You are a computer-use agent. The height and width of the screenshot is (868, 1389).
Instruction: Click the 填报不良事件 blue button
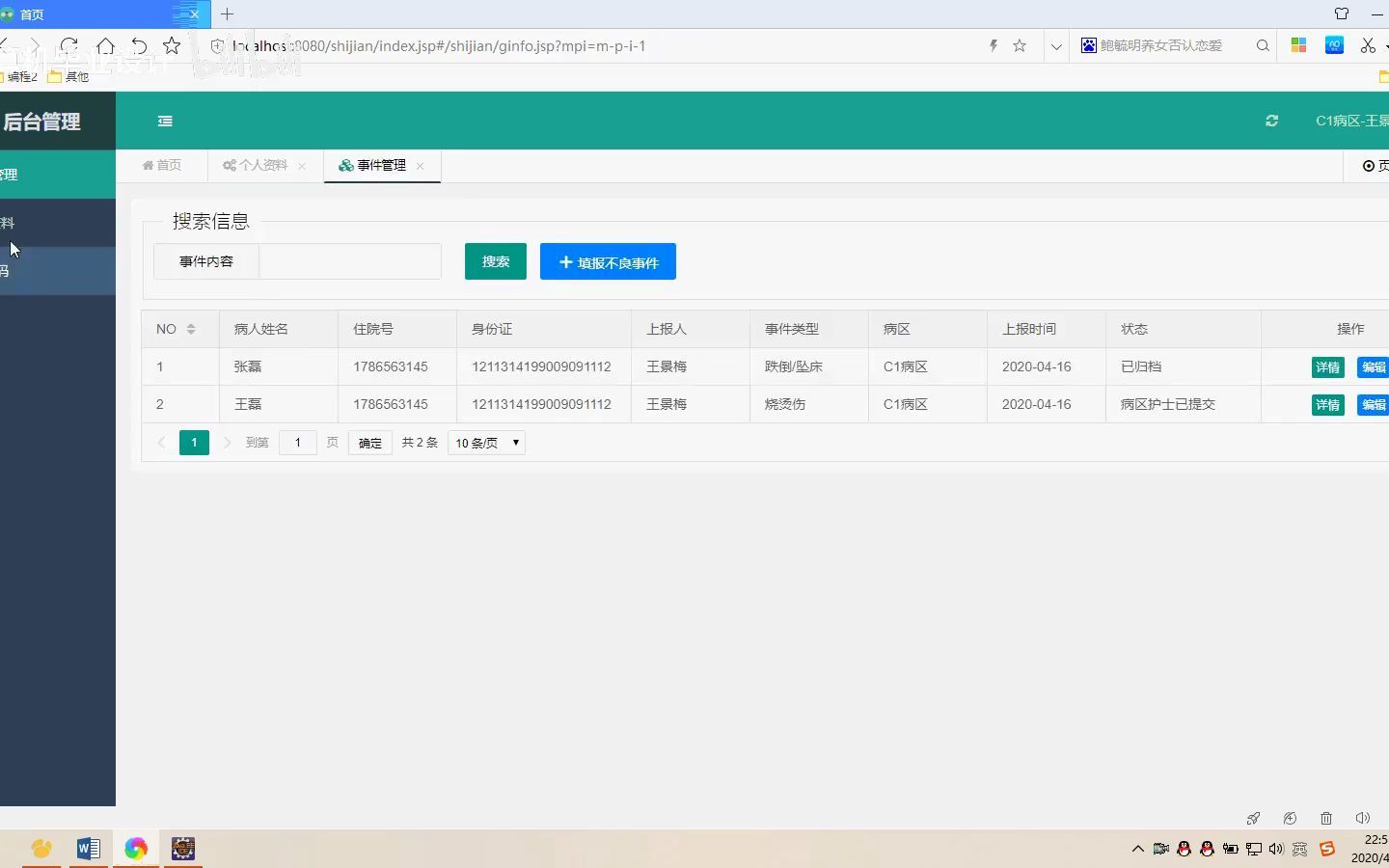608,261
